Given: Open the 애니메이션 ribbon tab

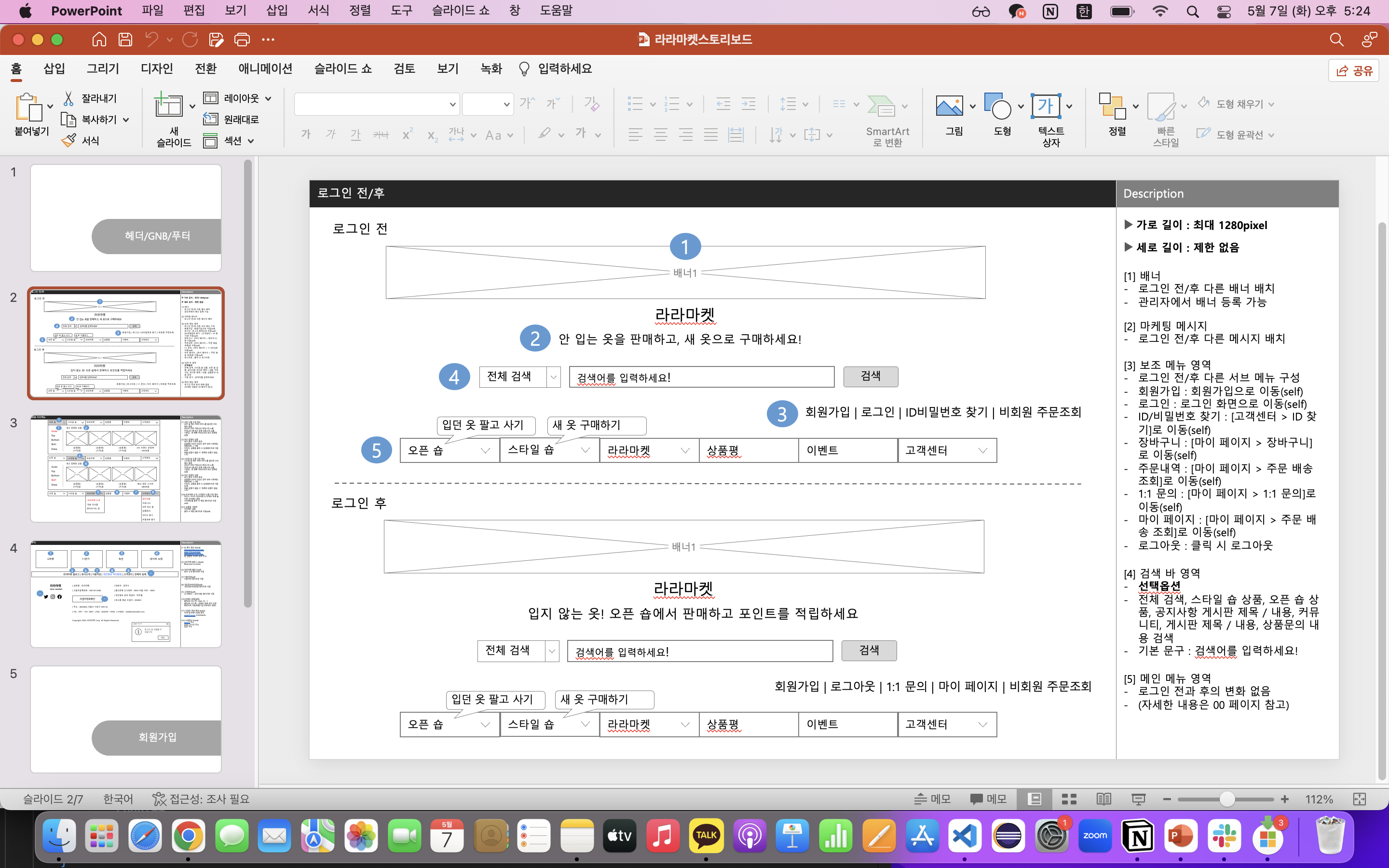Looking at the screenshot, I should tap(265, 69).
